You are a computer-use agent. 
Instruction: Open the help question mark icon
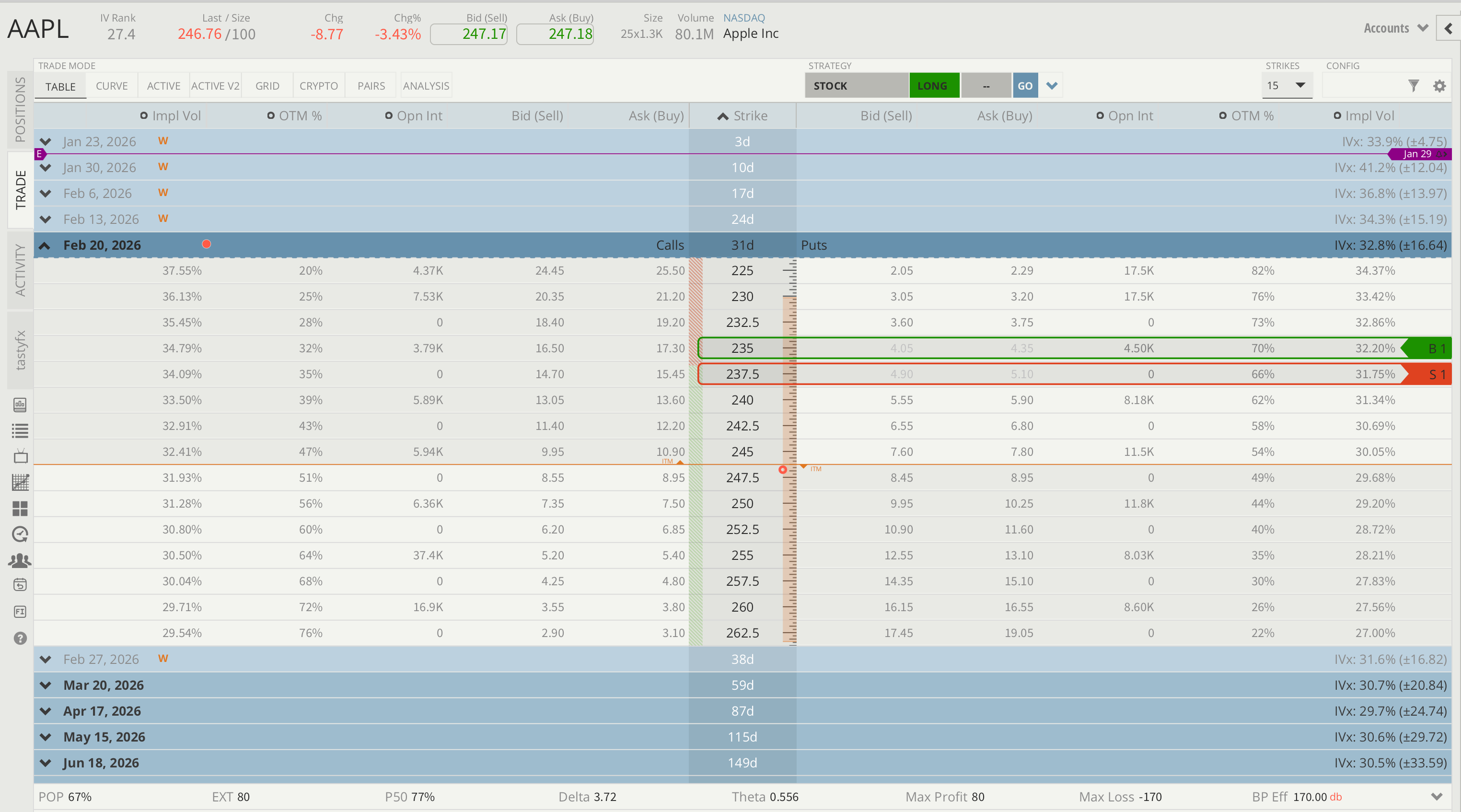pyautogui.click(x=20, y=638)
